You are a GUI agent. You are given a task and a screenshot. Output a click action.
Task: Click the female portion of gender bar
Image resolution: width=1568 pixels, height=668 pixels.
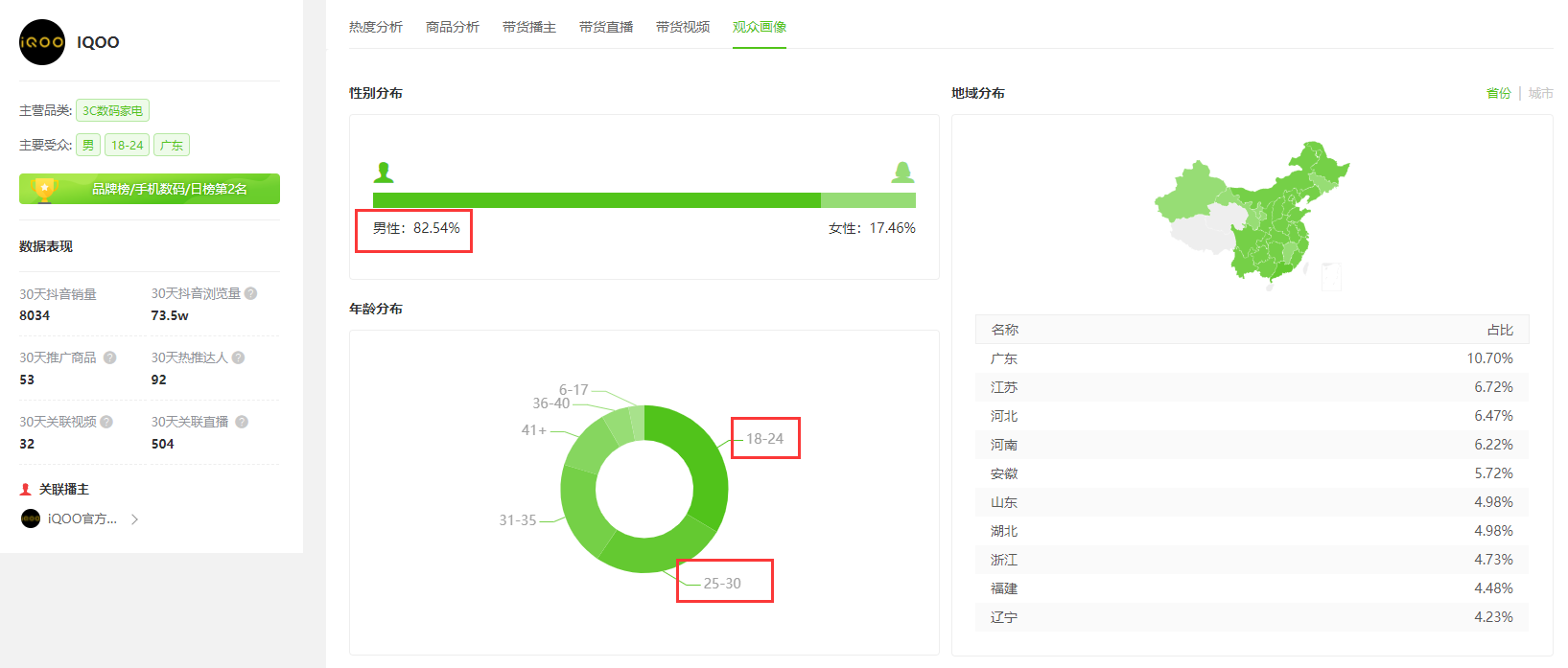point(868,200)
